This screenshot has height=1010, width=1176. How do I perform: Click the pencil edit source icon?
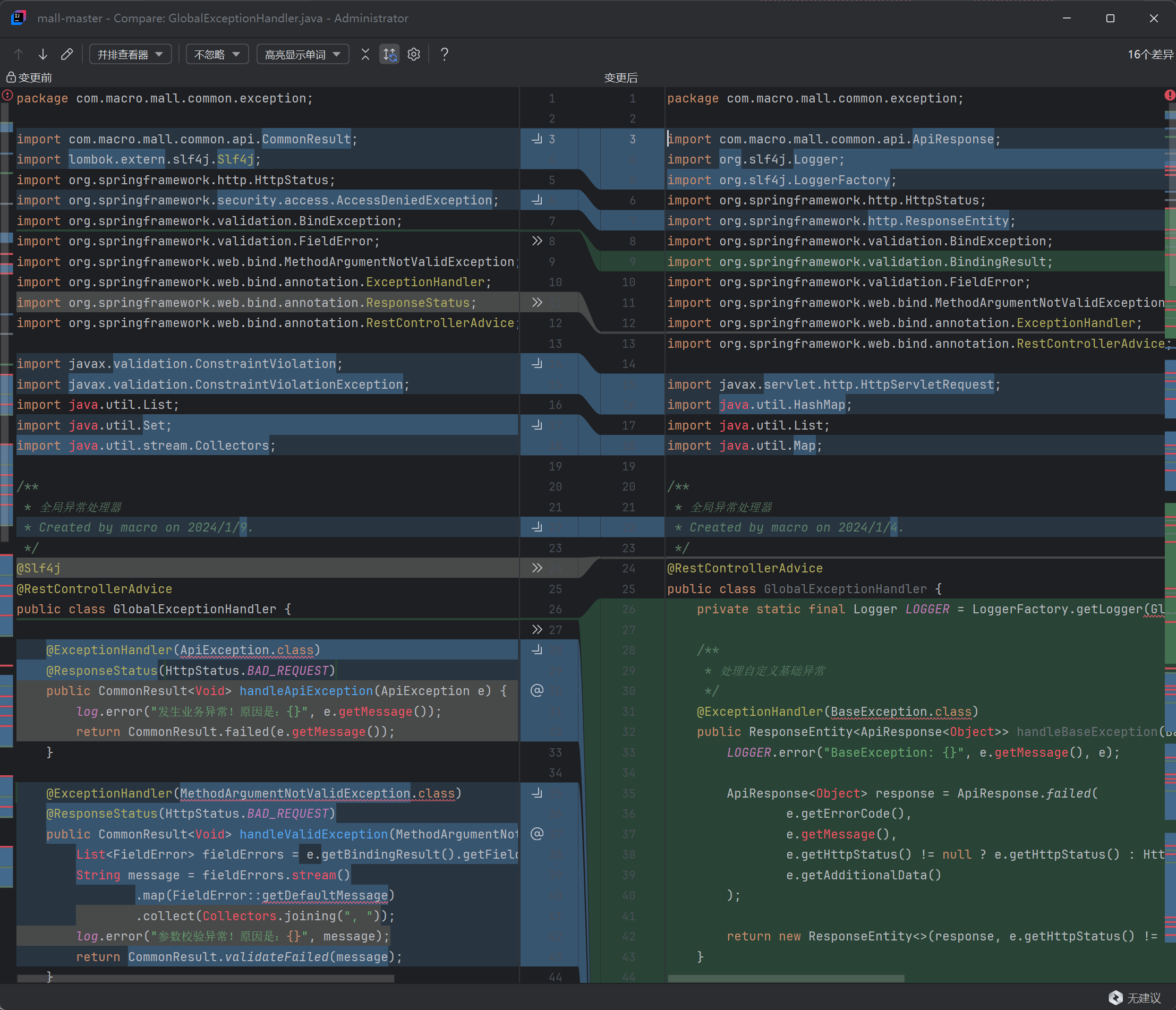click(67, 55)
